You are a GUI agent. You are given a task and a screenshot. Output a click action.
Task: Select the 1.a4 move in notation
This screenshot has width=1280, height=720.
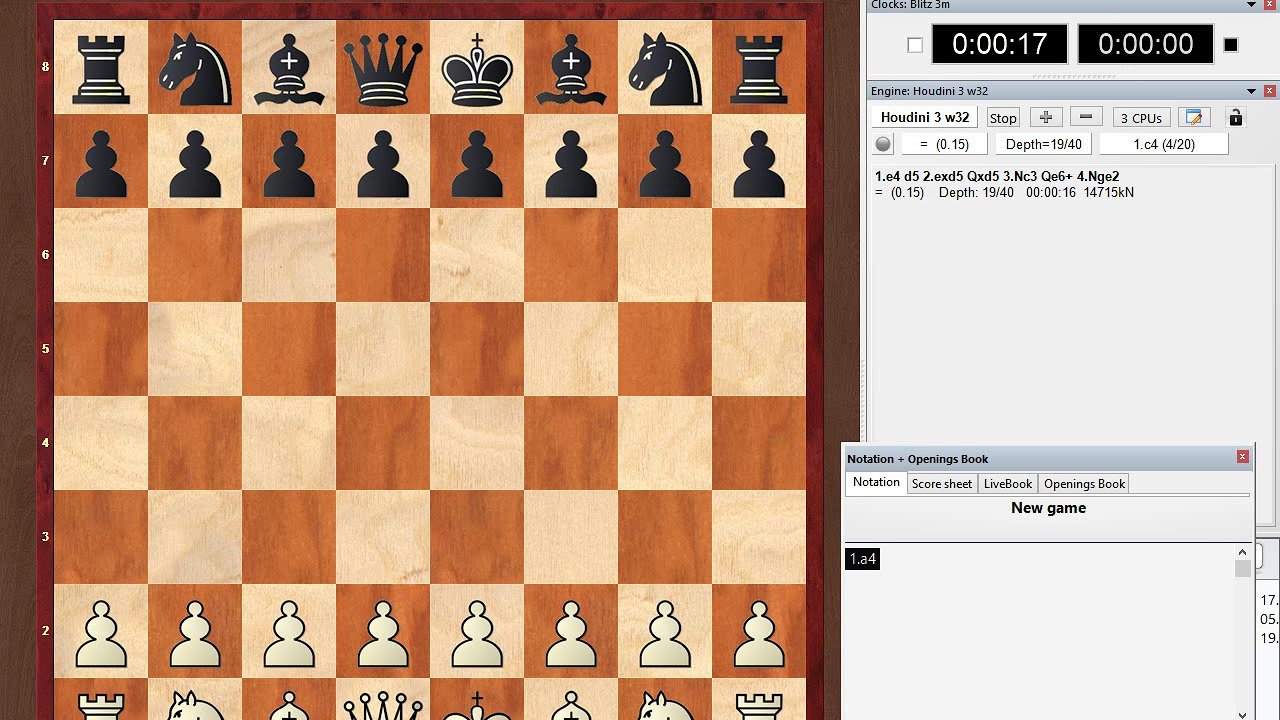coord(862,559)
